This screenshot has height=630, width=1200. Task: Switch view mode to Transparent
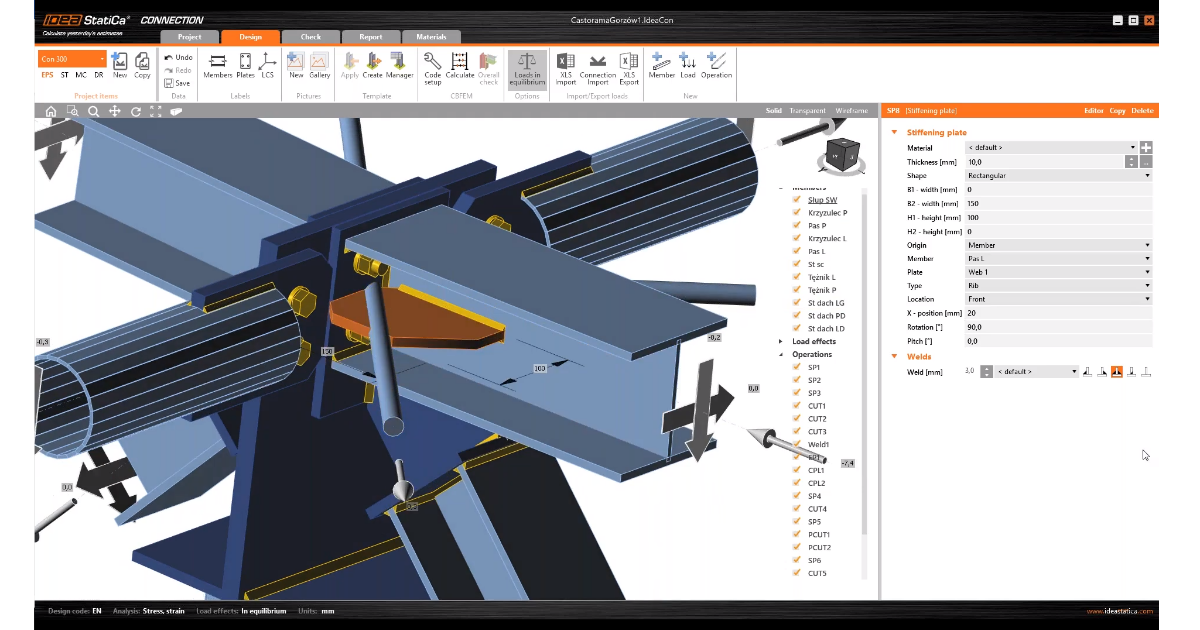point(807,111)
